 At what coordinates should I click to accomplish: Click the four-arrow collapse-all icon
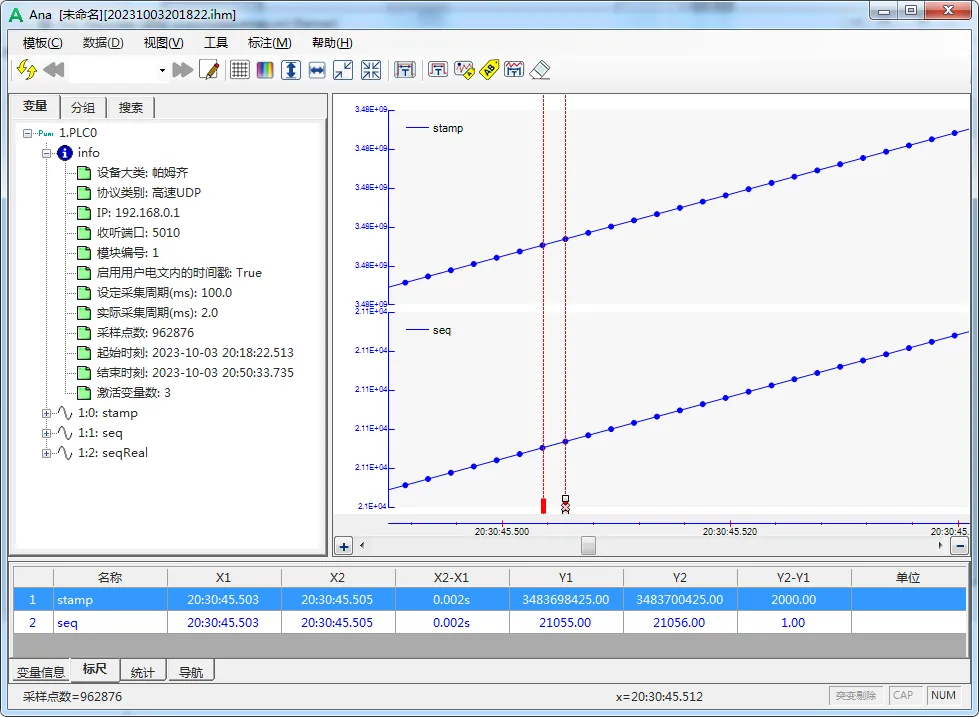[371, 69]
